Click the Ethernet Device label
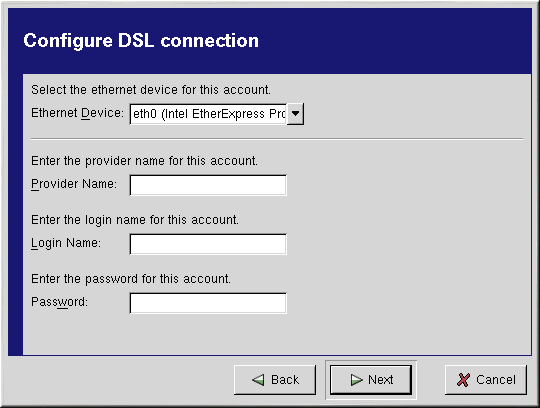Viewport: 540px width, 408px height. click(x=77, y=113)
